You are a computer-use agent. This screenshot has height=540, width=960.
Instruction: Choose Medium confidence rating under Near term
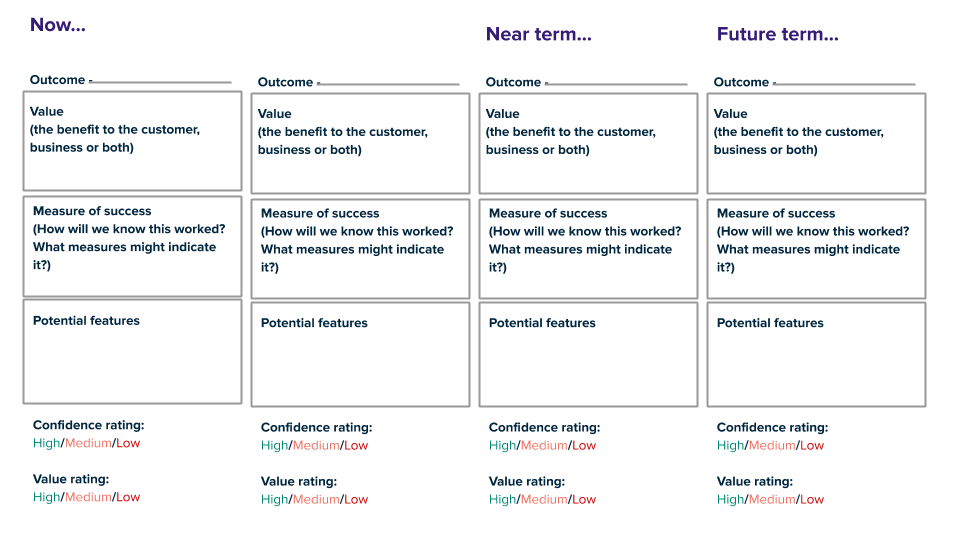545,445
